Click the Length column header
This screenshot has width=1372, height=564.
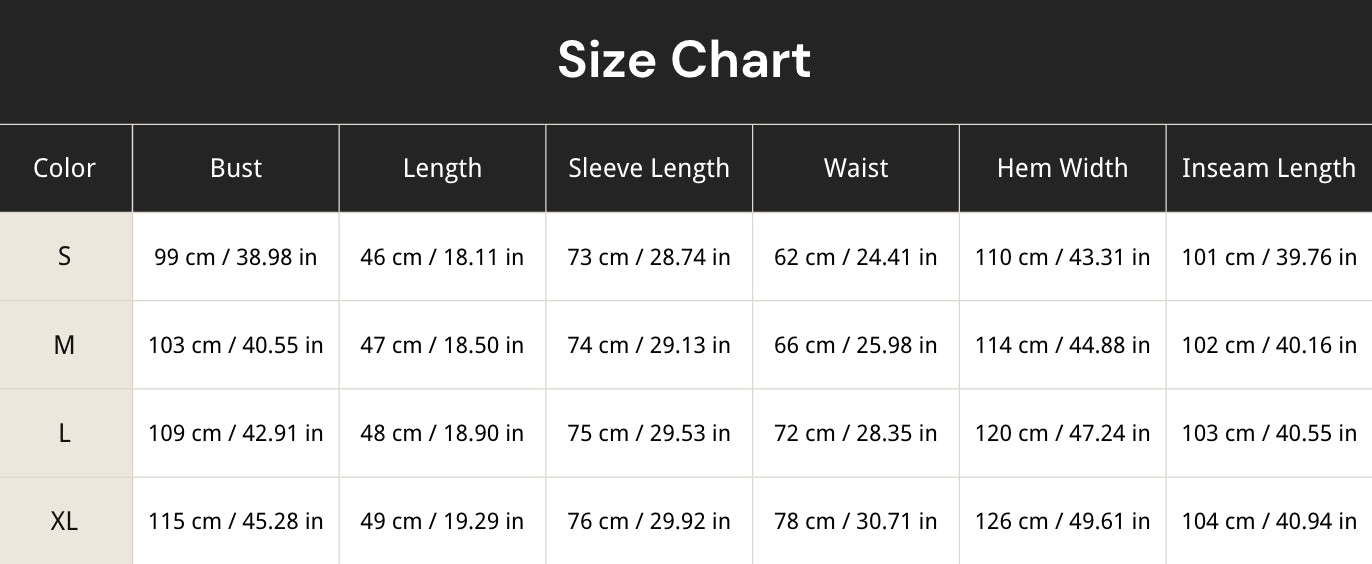point(443,168)
